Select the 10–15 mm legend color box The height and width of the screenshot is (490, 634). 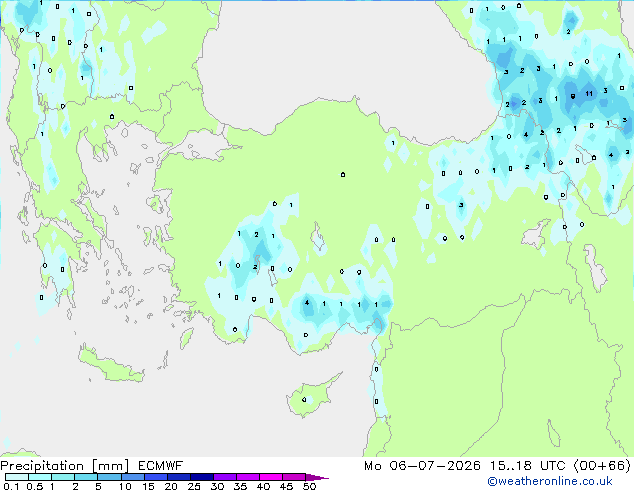132,477
